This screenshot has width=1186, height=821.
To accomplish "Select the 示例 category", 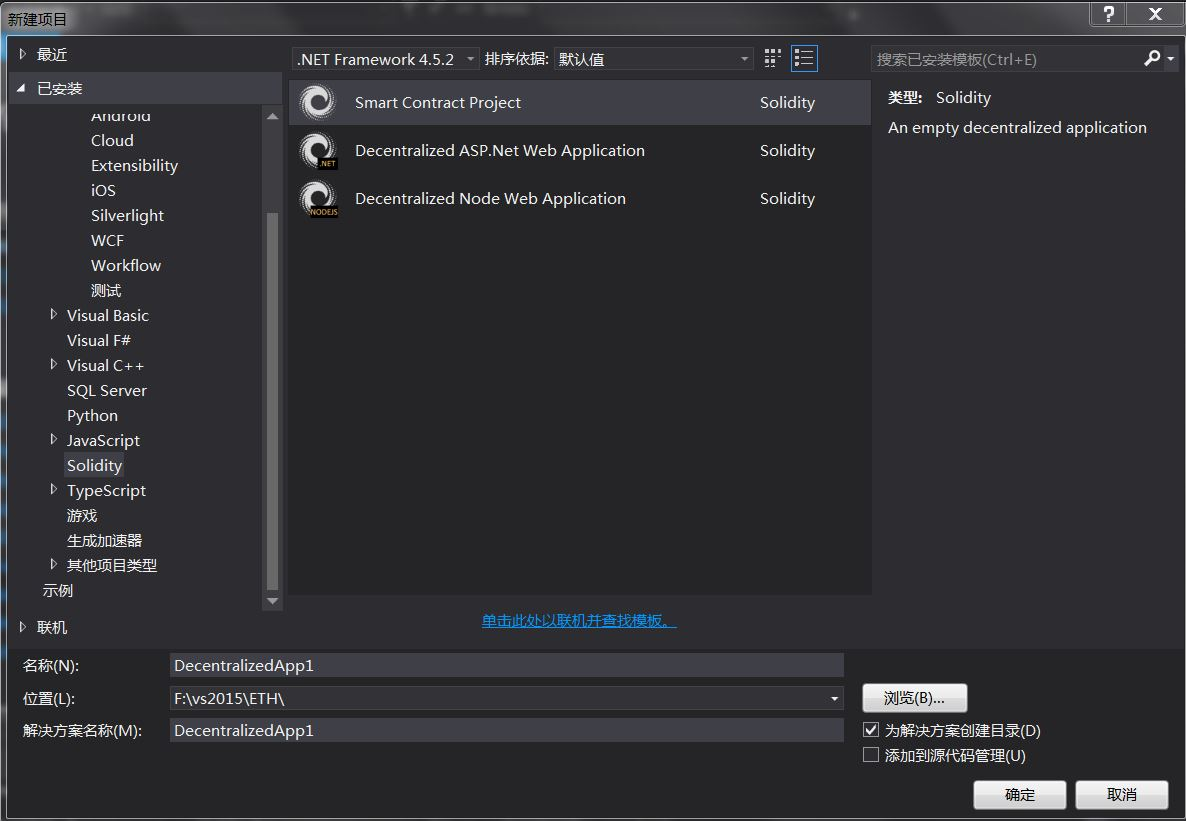I will click(x=57, y=590).
